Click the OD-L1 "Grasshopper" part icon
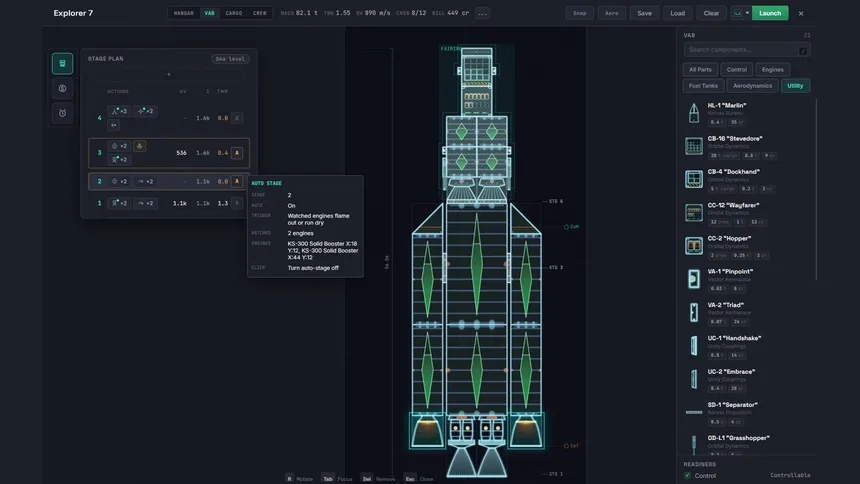The width and height of the screenshot is (860, 484). pos(694,445)
